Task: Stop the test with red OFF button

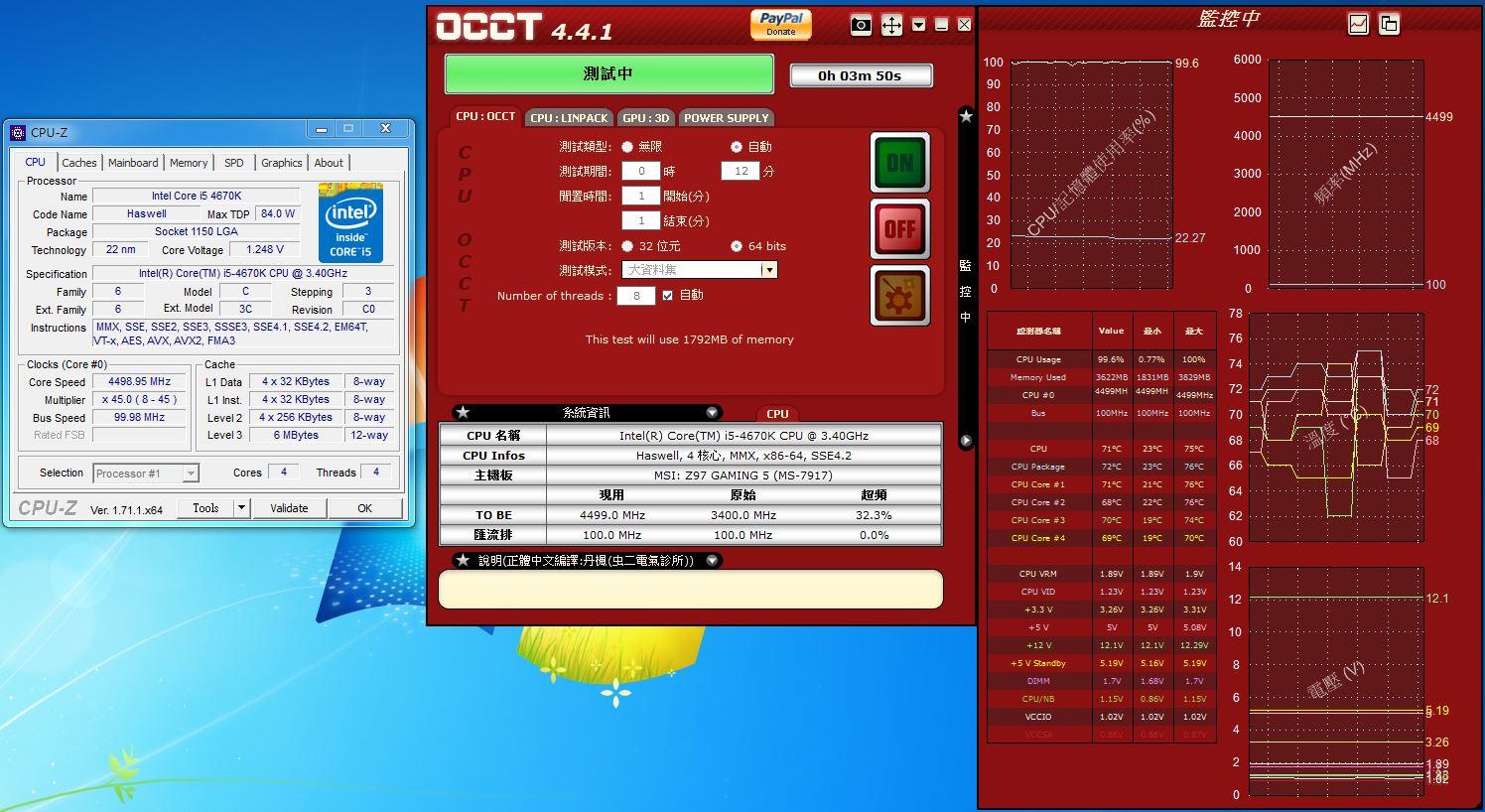Action: 899,228
